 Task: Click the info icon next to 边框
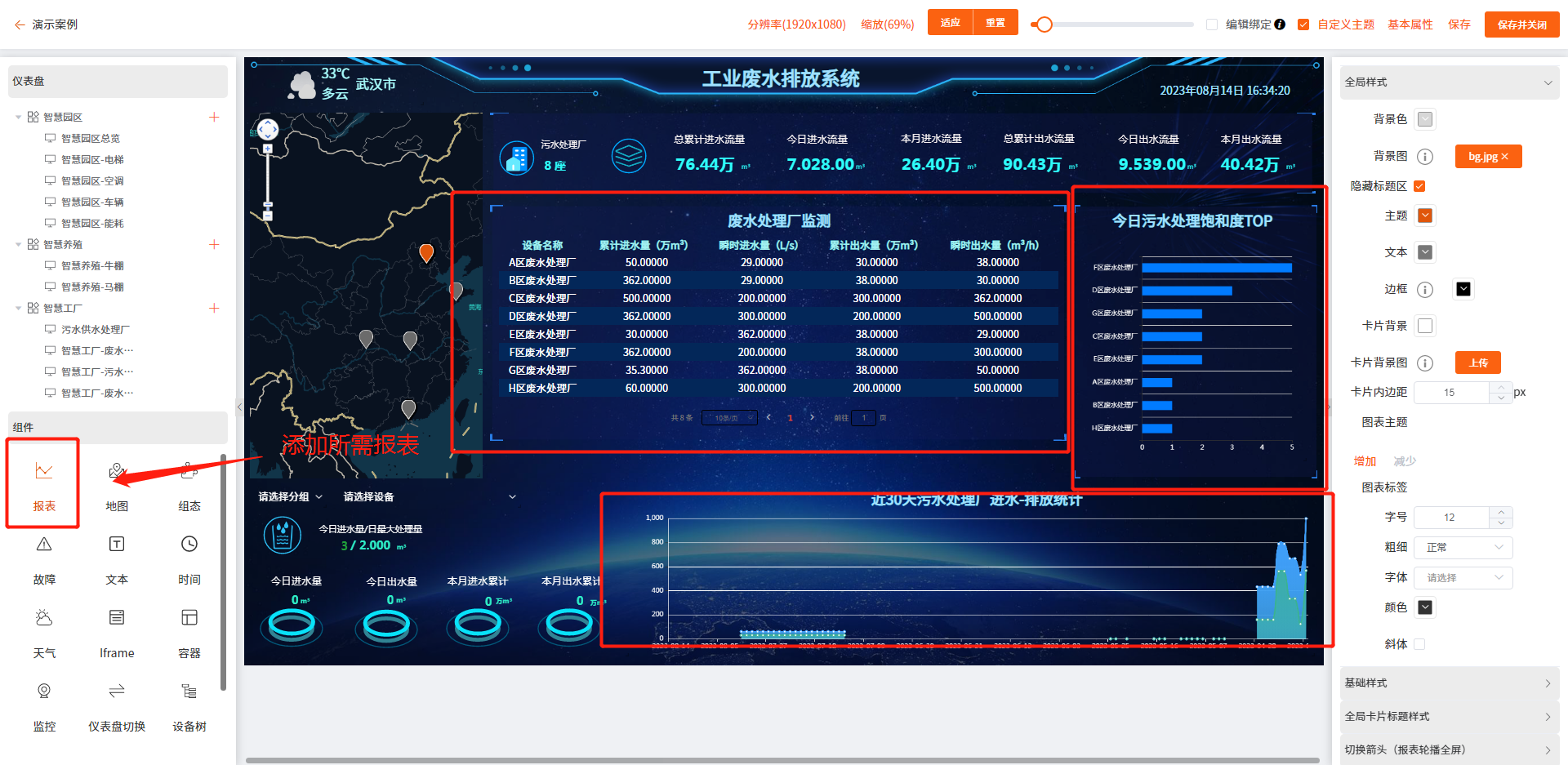1425,289
